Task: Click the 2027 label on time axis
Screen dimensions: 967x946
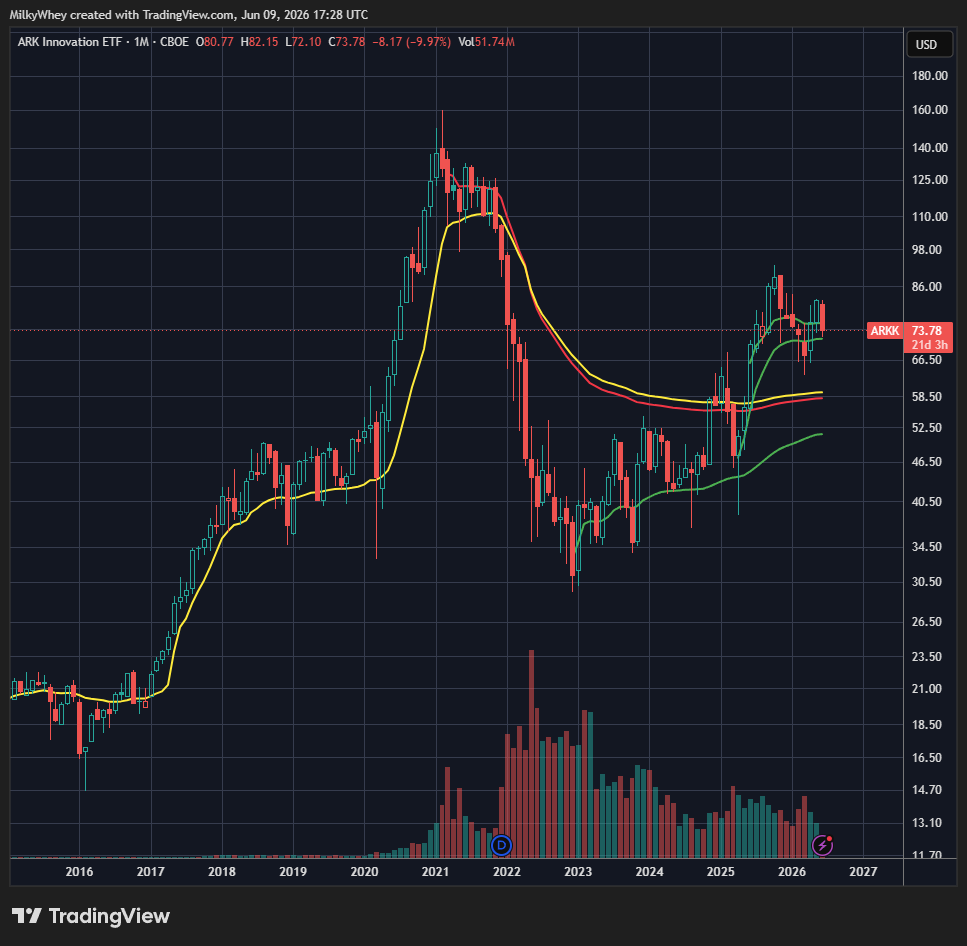Action: pos(863,871)
